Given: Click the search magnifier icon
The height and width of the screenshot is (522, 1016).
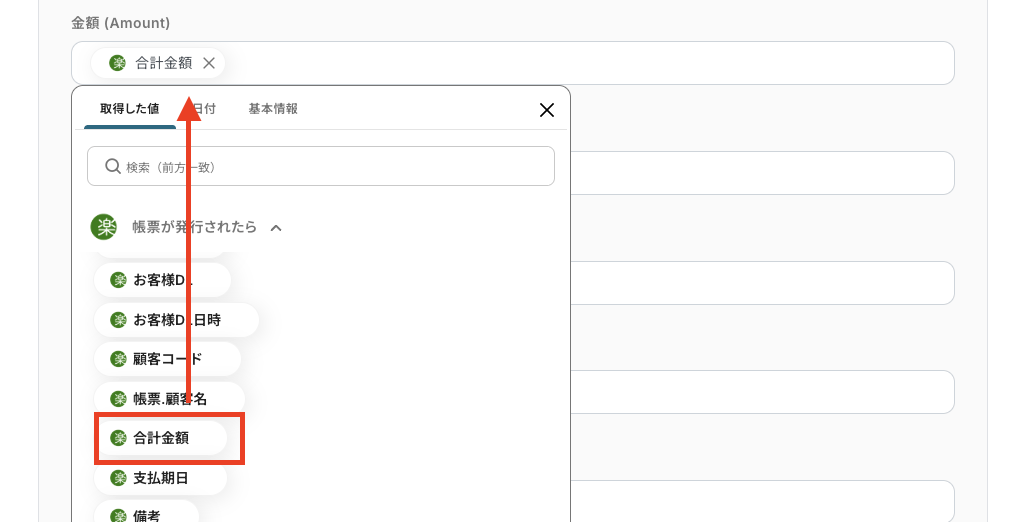Looking at the screenshot, I should (113, 166).
